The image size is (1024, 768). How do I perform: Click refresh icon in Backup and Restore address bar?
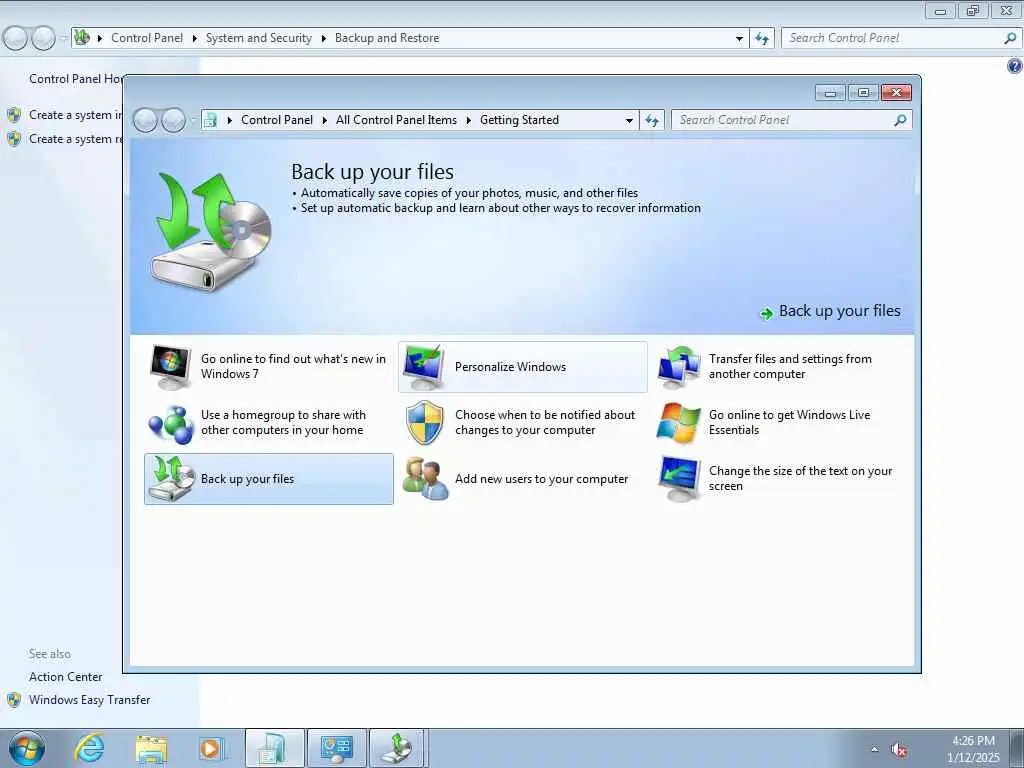[x=761, y=38]
